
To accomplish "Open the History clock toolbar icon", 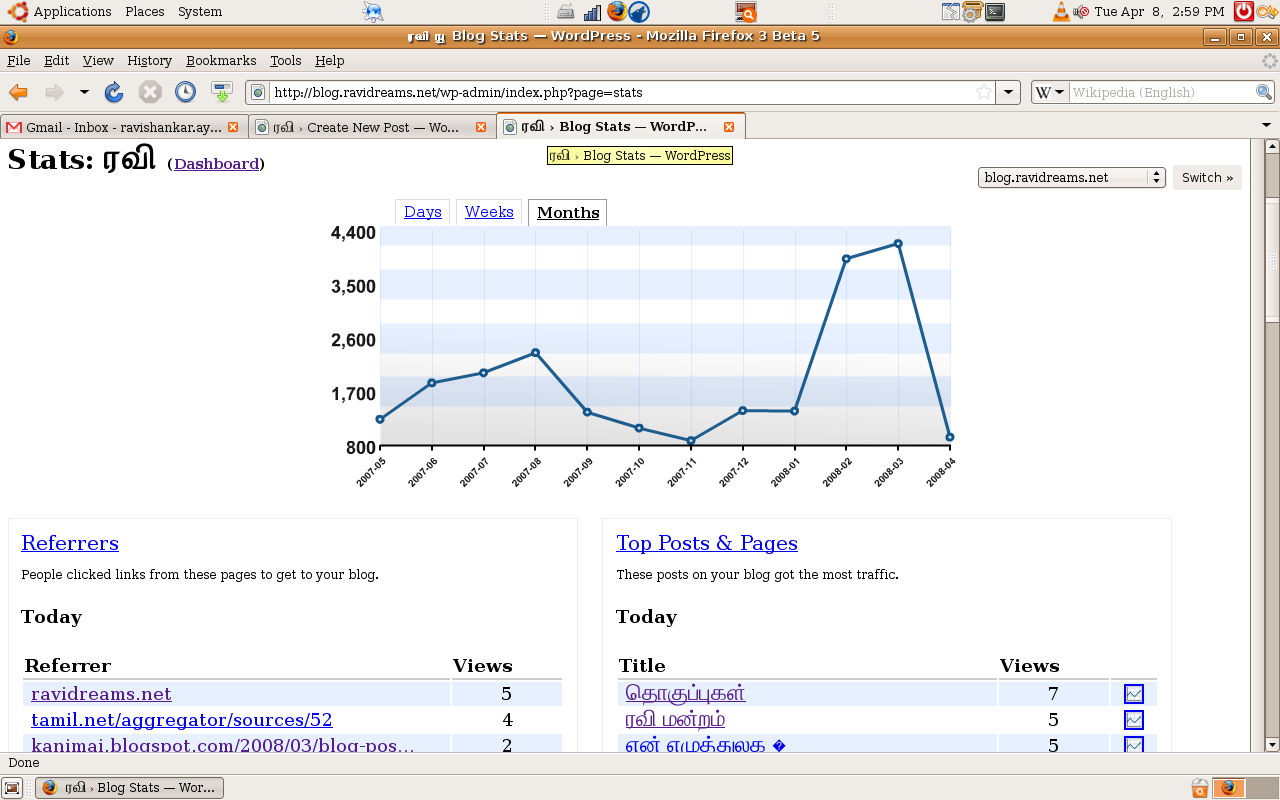I will click(185, 92).
